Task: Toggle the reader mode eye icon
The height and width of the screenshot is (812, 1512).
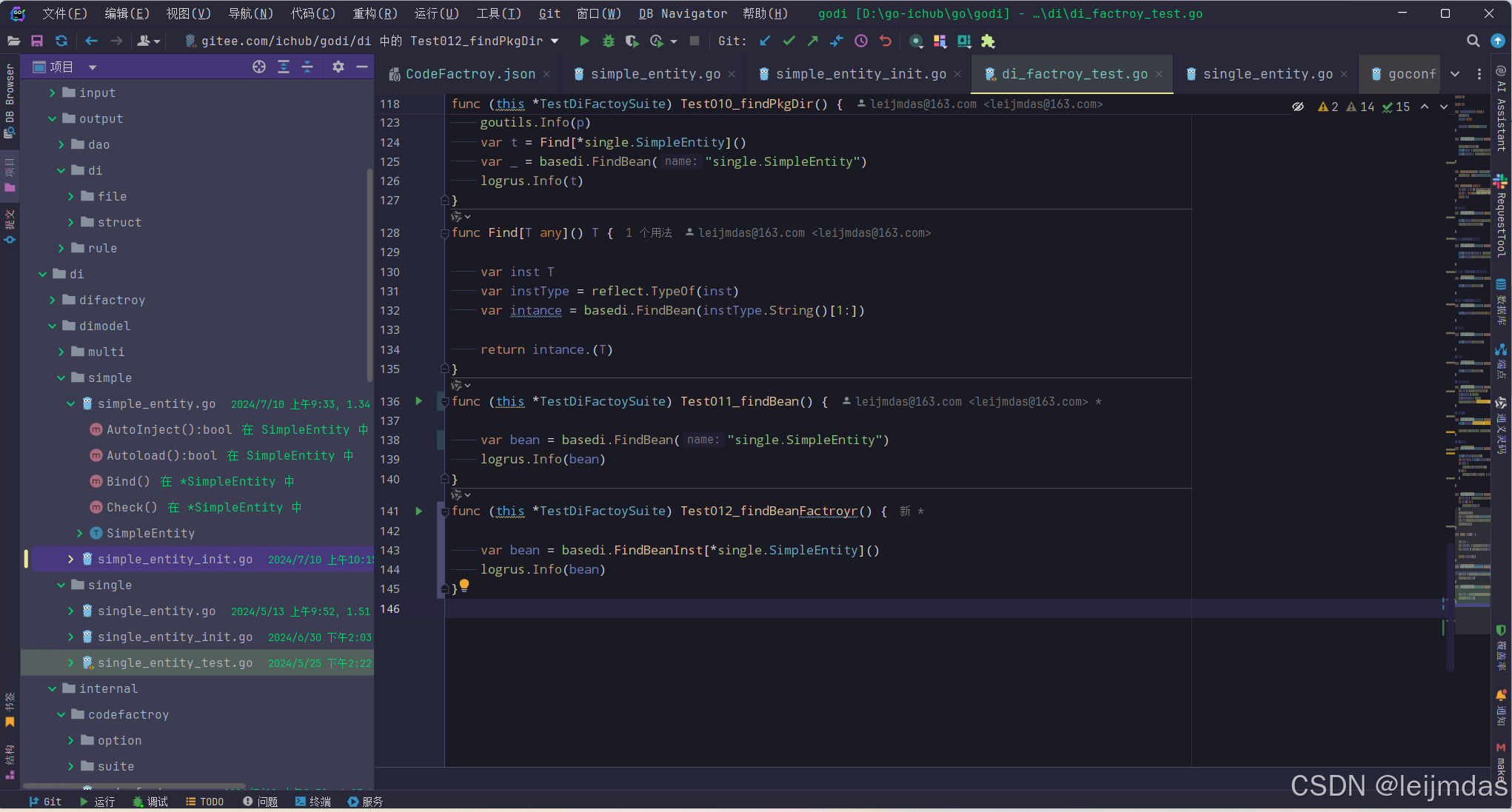Action: click(1298, 107)
